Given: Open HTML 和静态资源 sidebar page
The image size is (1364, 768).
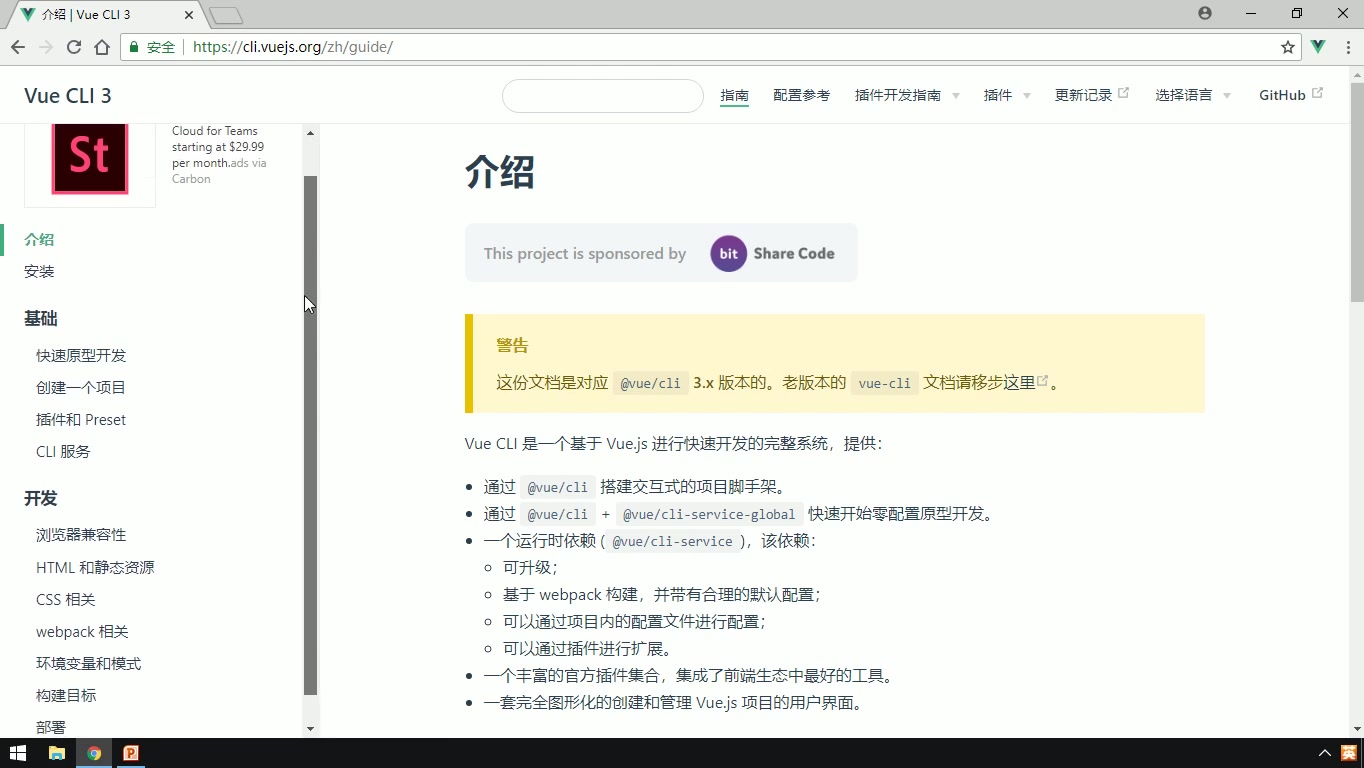Looking at the screenshot, I should coord(95,568).
